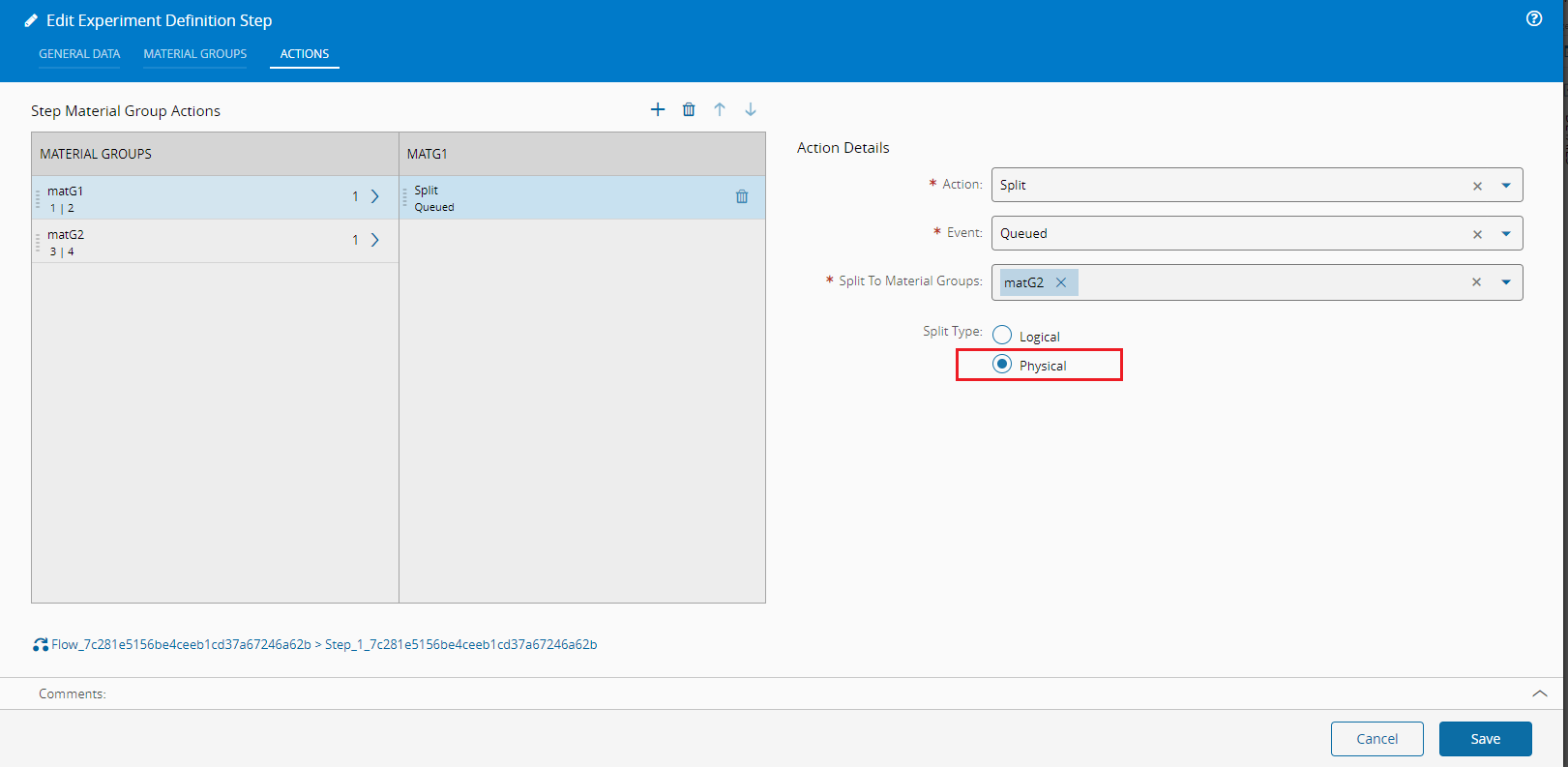Remove the matG2 tag from split groups
This screenshot has width=1568, height=767.
tap(1061, 282)
